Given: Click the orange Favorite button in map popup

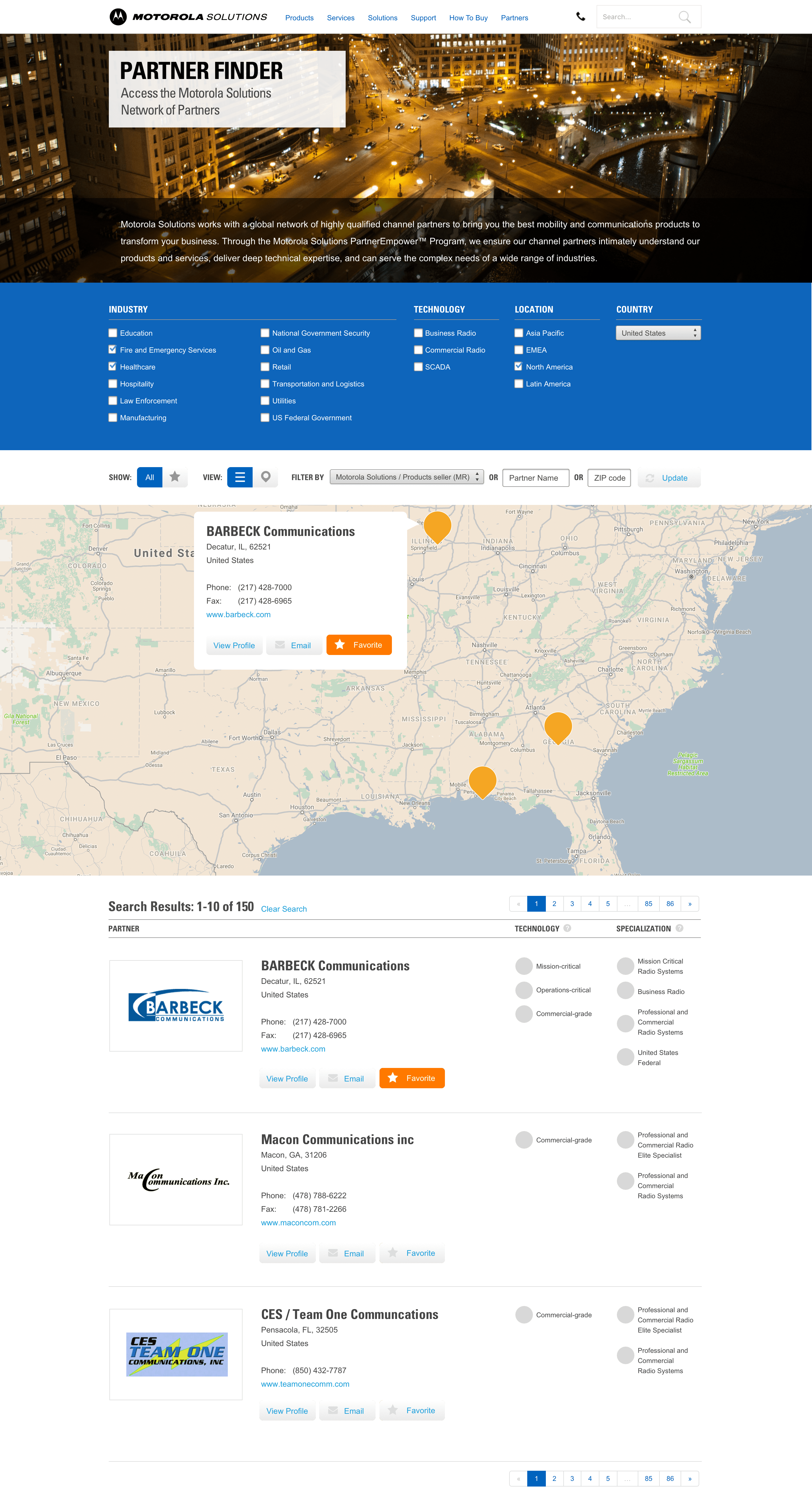Looking at the screenshot, I should point(359,645).
